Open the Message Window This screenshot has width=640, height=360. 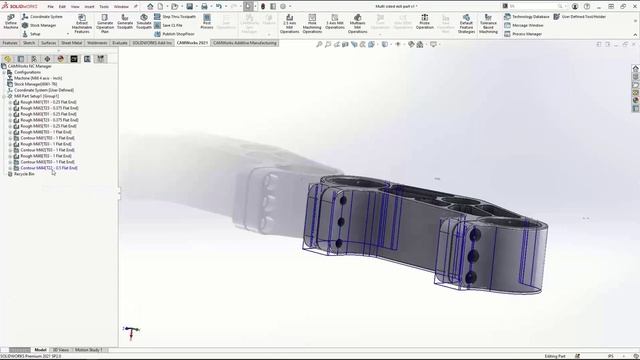(524, 25)
